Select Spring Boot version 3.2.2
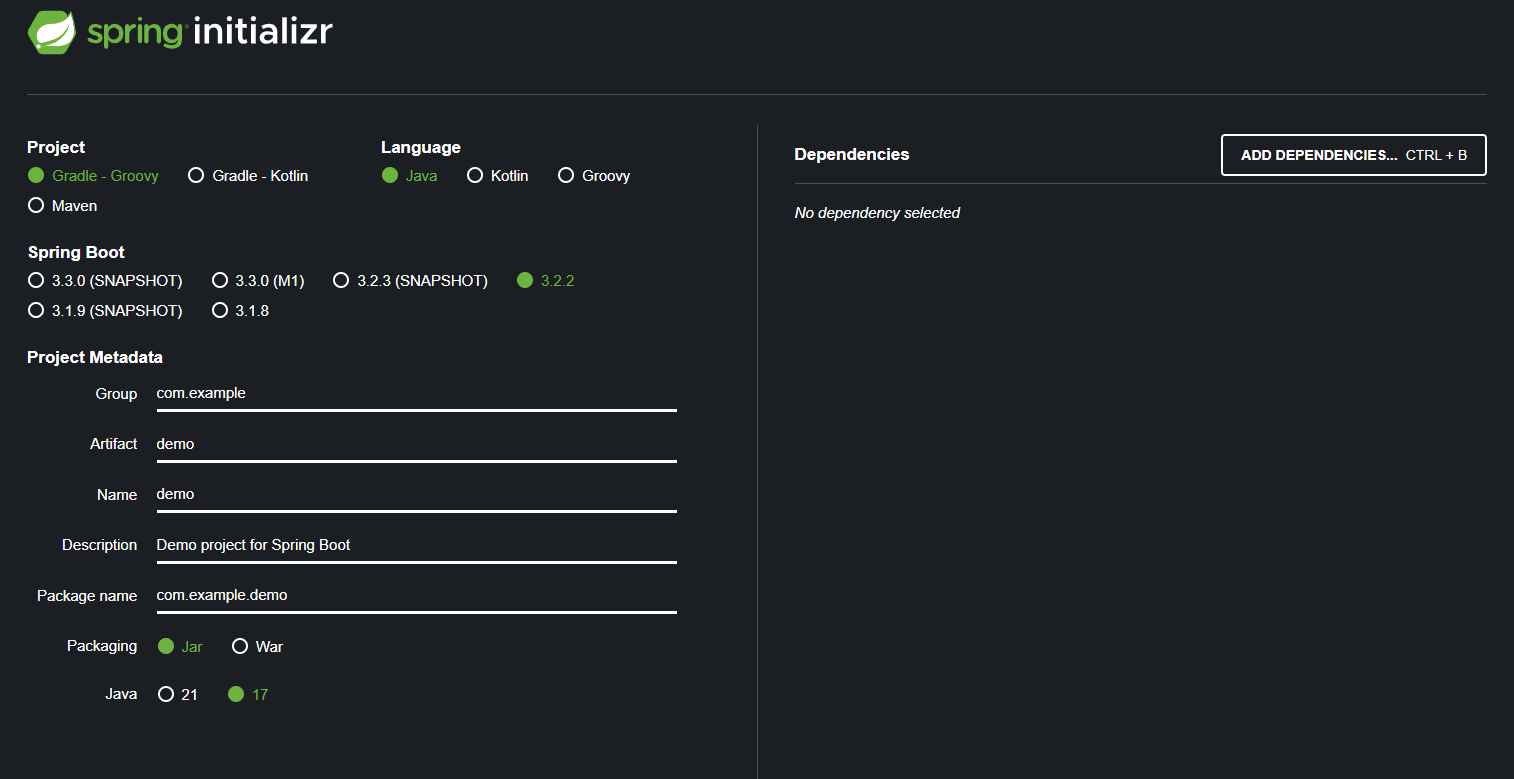 coord(546,281)
